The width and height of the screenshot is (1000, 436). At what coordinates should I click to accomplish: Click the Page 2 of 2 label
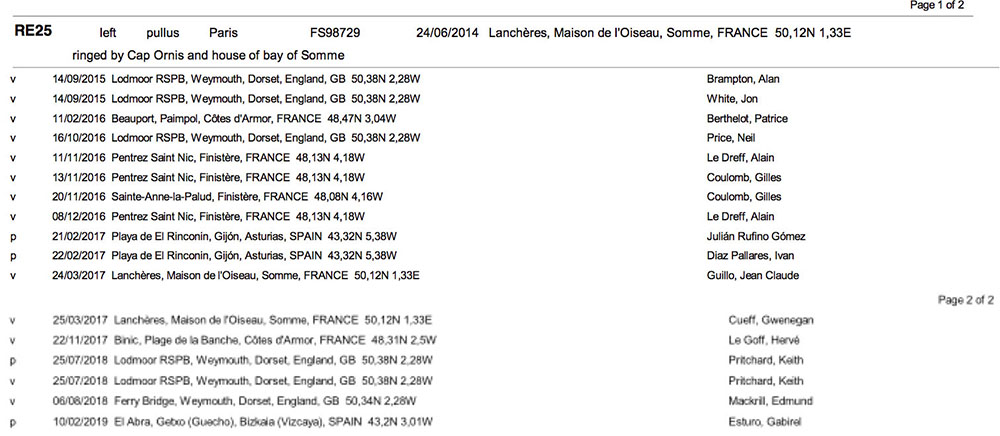(966, 300)
